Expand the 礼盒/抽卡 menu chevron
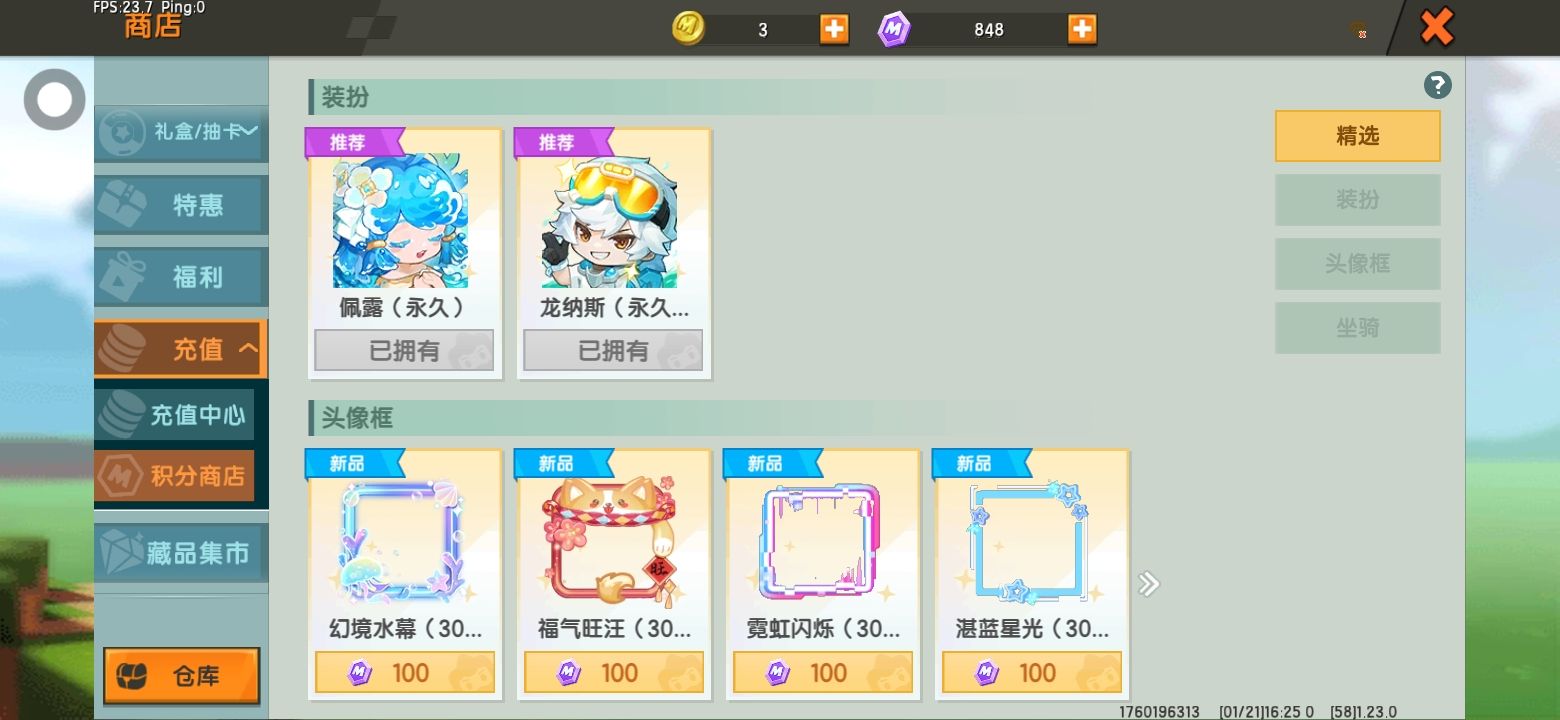Screen dimensions: 1560x720 (x=249, y=131)
